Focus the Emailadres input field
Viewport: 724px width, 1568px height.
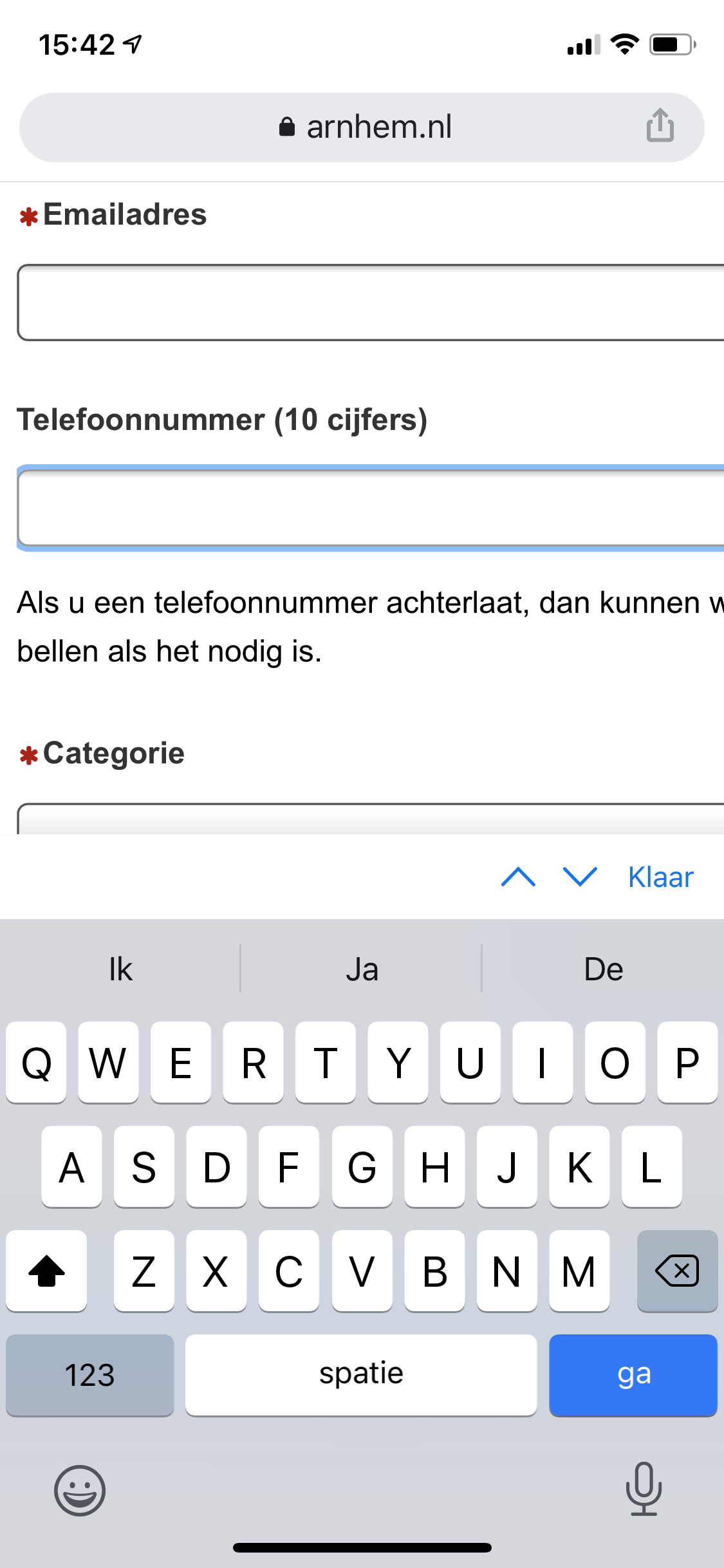click(x=370, y=303)
